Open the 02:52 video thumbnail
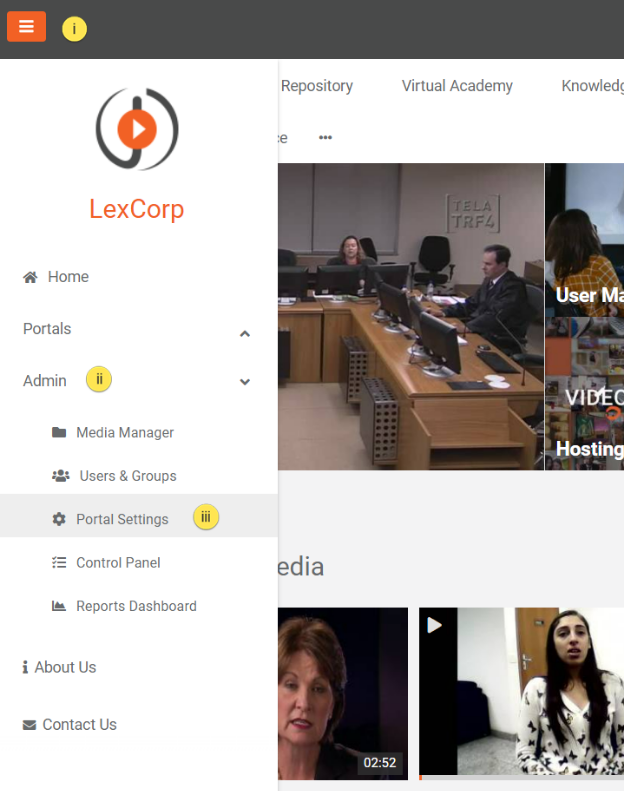The height and width of the screenshot is (792, 624). pos(343,694)
